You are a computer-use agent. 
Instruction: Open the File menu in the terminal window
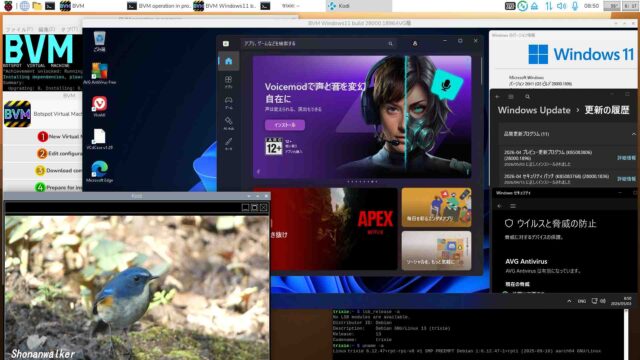point(18,29)
